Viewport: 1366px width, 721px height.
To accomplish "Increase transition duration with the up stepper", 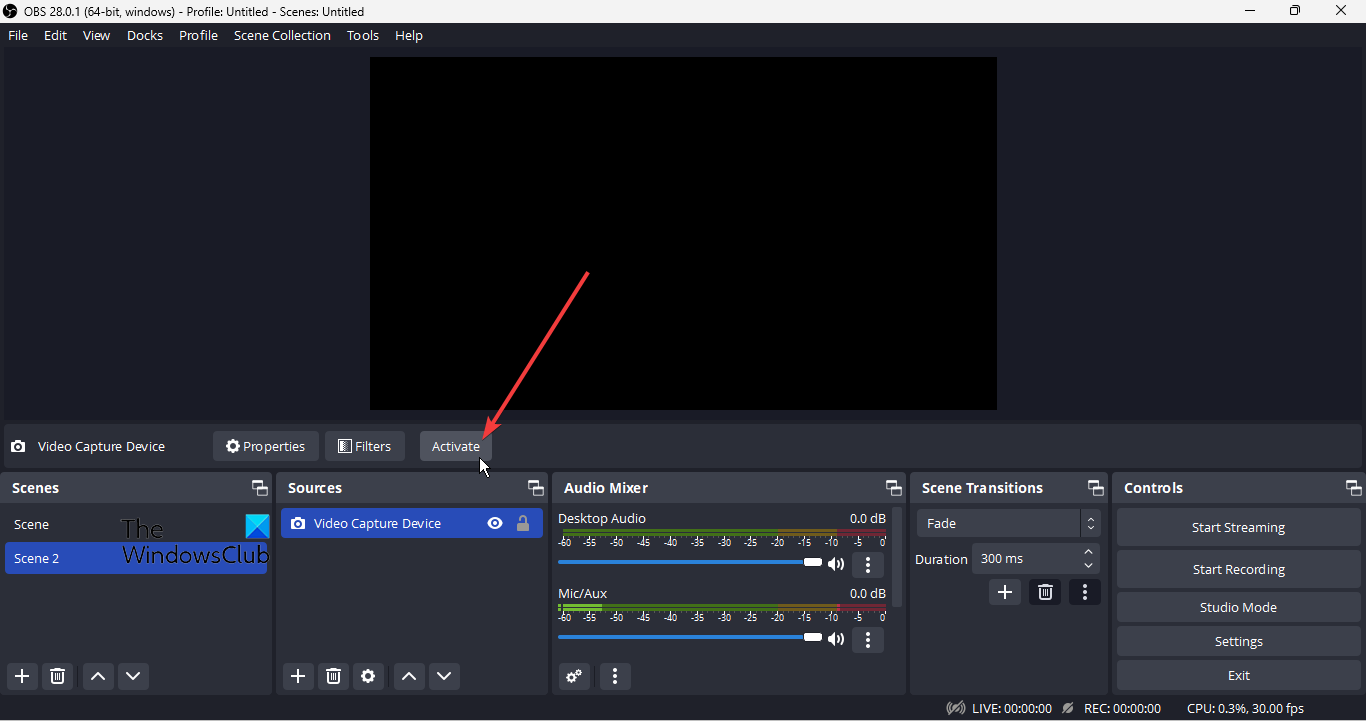I will [x=1088, y=552].
